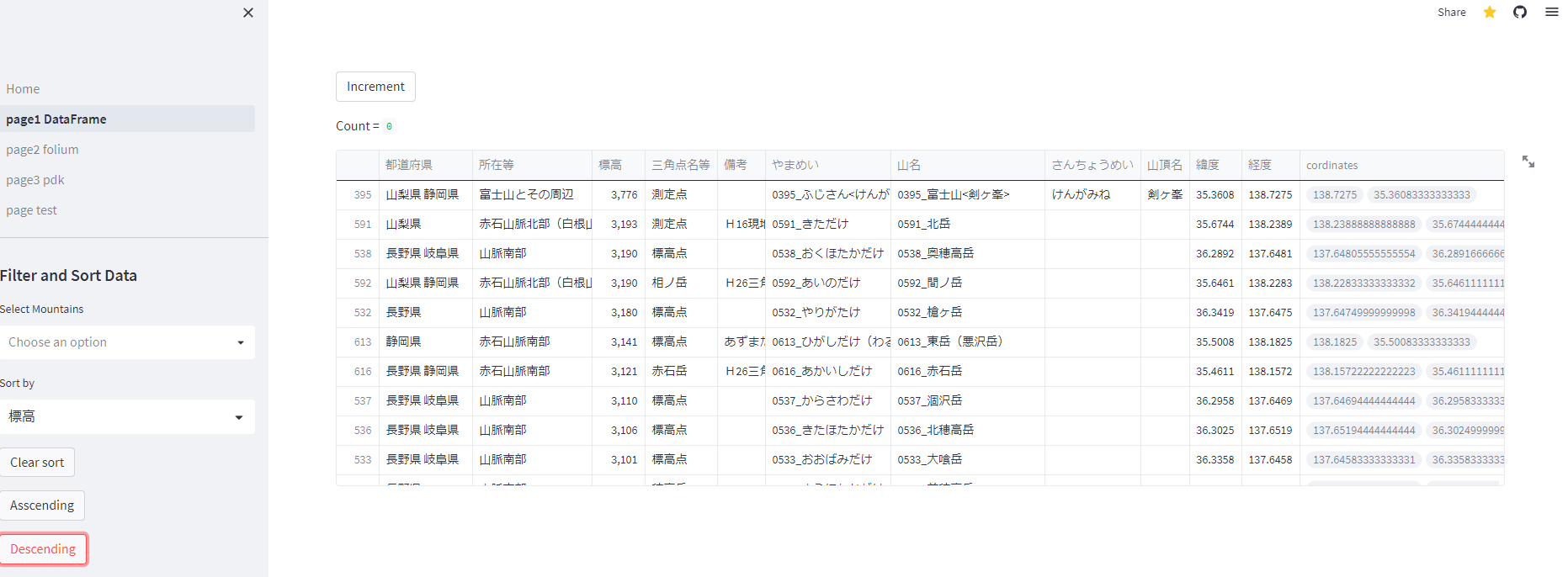Select cell 0532_槍ヶ岳

tap(967, 312)
